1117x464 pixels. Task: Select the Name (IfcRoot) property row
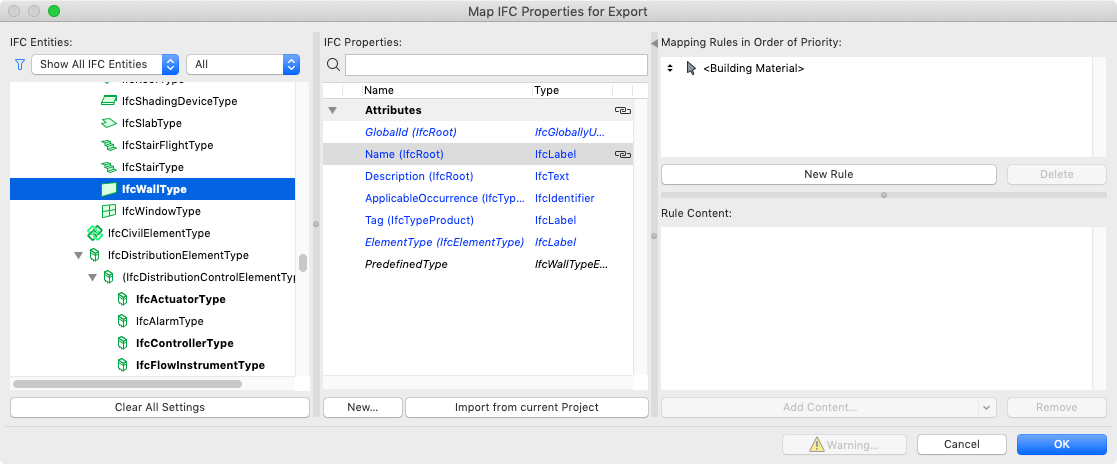point(478,155)
